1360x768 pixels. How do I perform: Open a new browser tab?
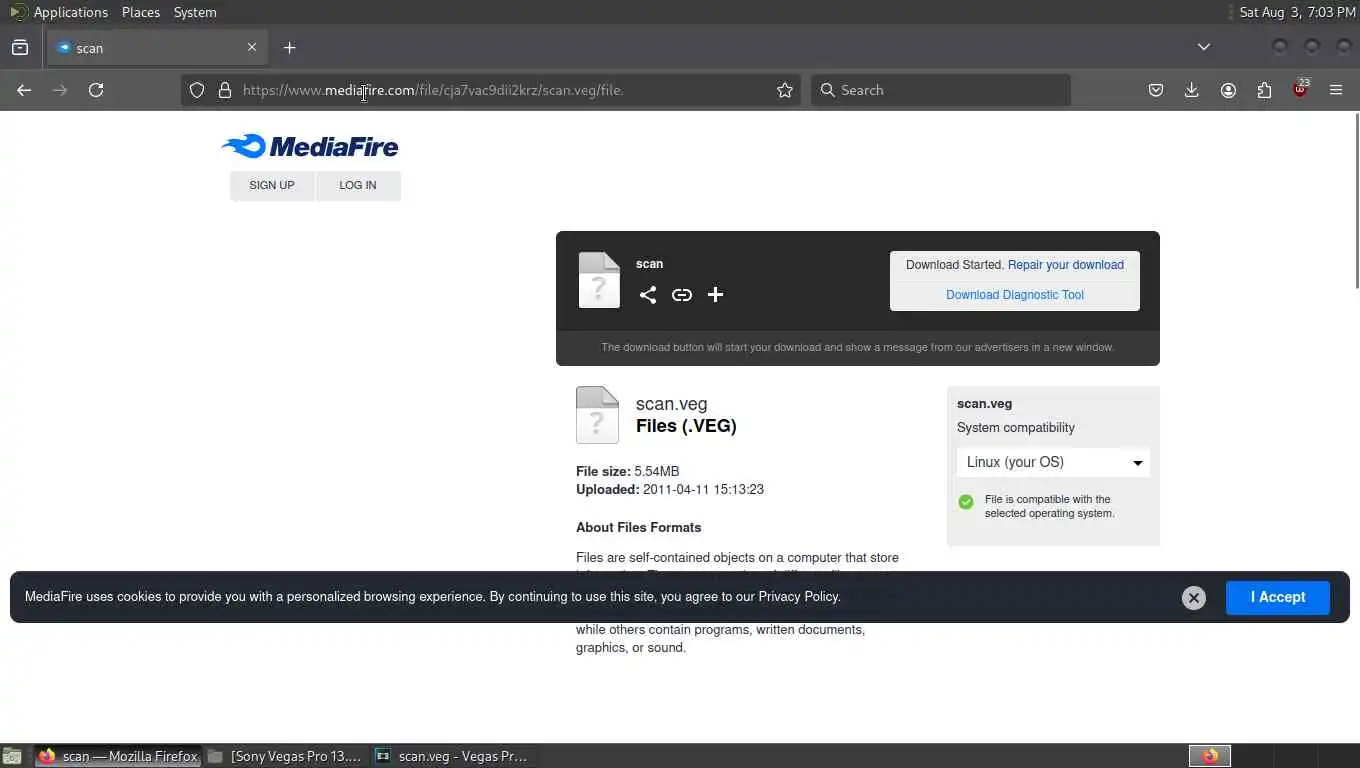[289, 47]
